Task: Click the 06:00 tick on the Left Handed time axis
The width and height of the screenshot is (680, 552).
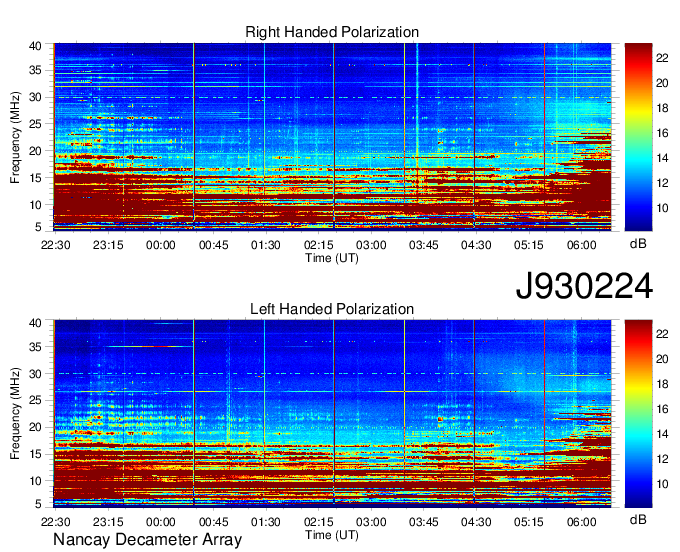Action: coord(582,522)
